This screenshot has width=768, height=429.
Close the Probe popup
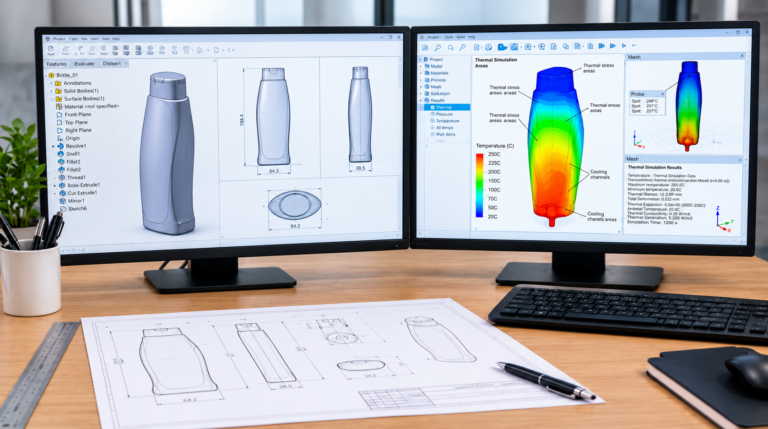[x=663, y=94]
